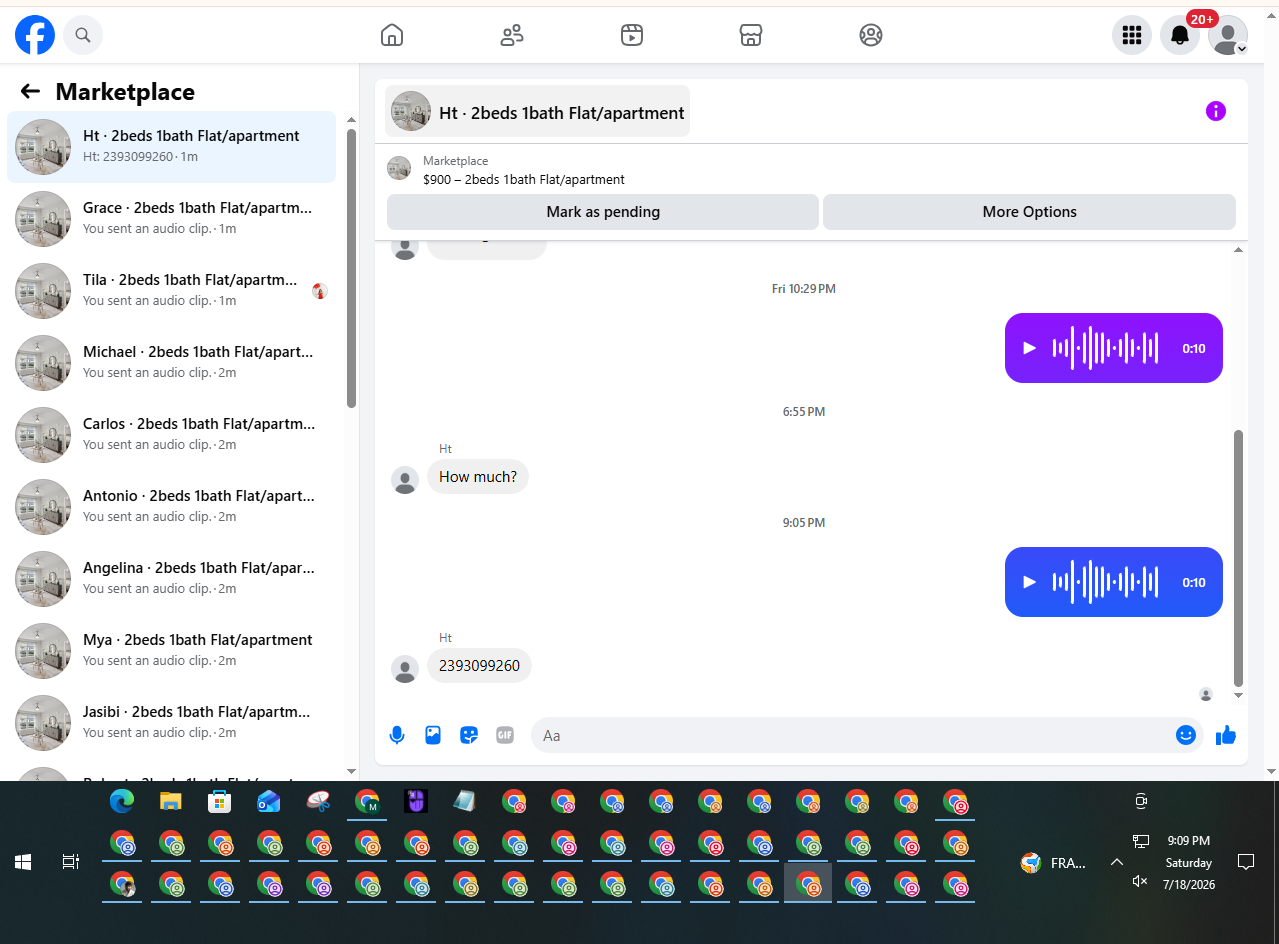Open the account profile menu
The height and width of the screenshot is (944, 1279).
pos(1228,35)
